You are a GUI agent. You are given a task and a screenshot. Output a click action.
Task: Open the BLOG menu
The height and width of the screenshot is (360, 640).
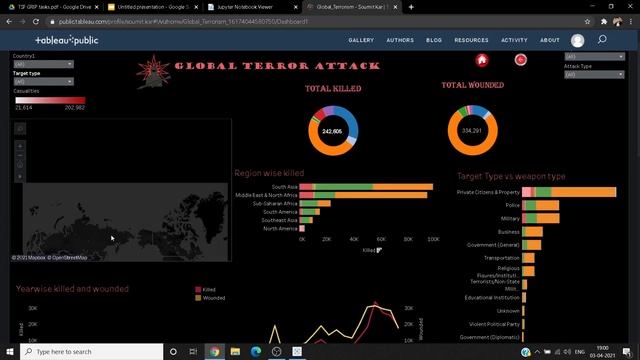[x=434, y=40]
